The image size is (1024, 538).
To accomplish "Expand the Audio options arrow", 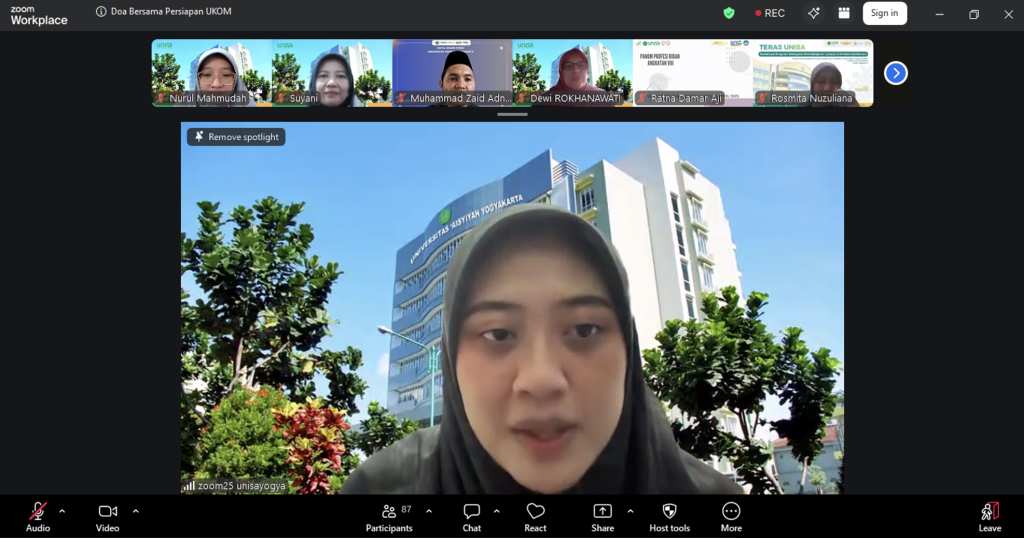I will coord(62,511).
